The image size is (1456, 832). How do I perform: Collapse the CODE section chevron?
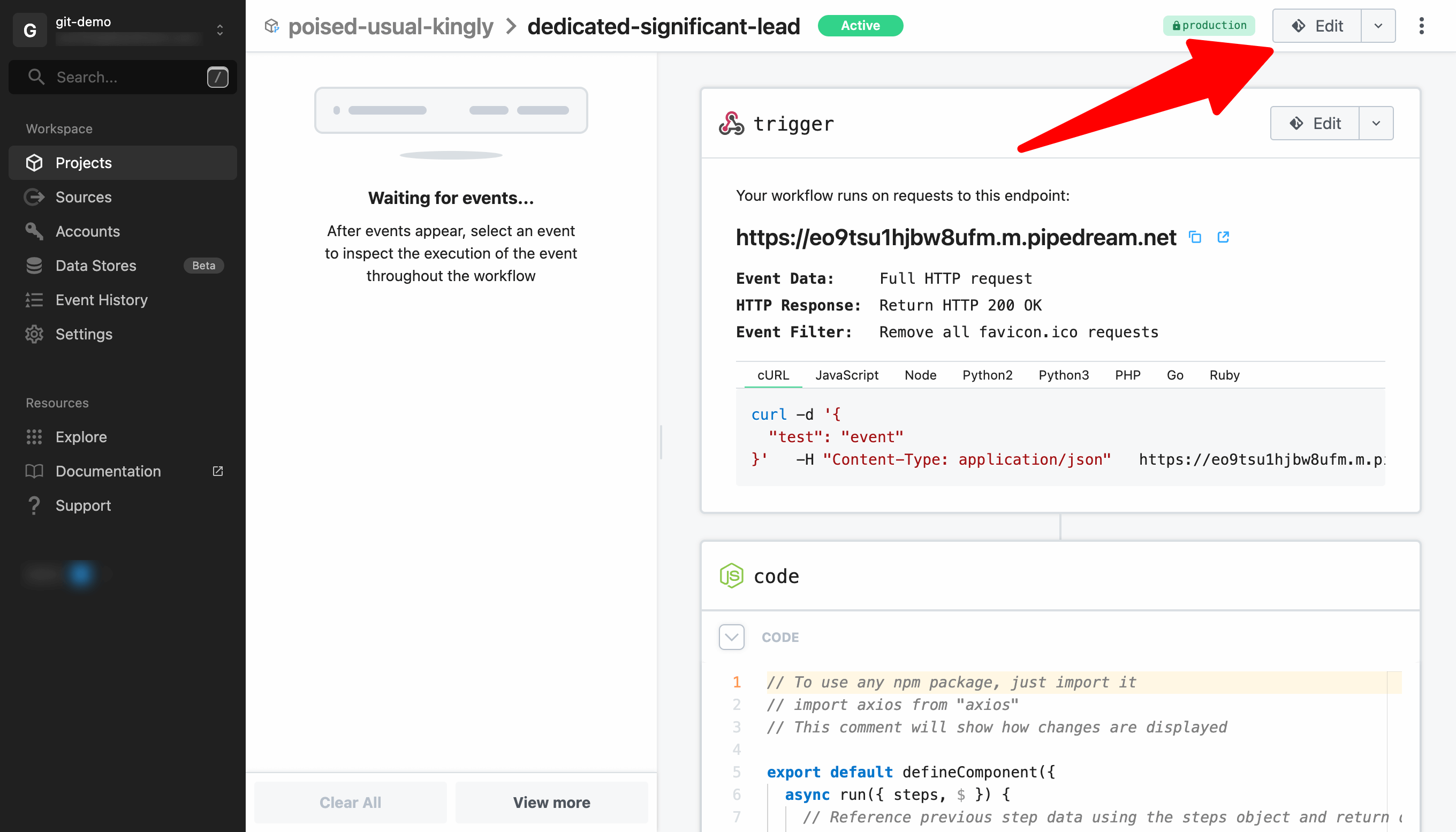coord(731,637)
